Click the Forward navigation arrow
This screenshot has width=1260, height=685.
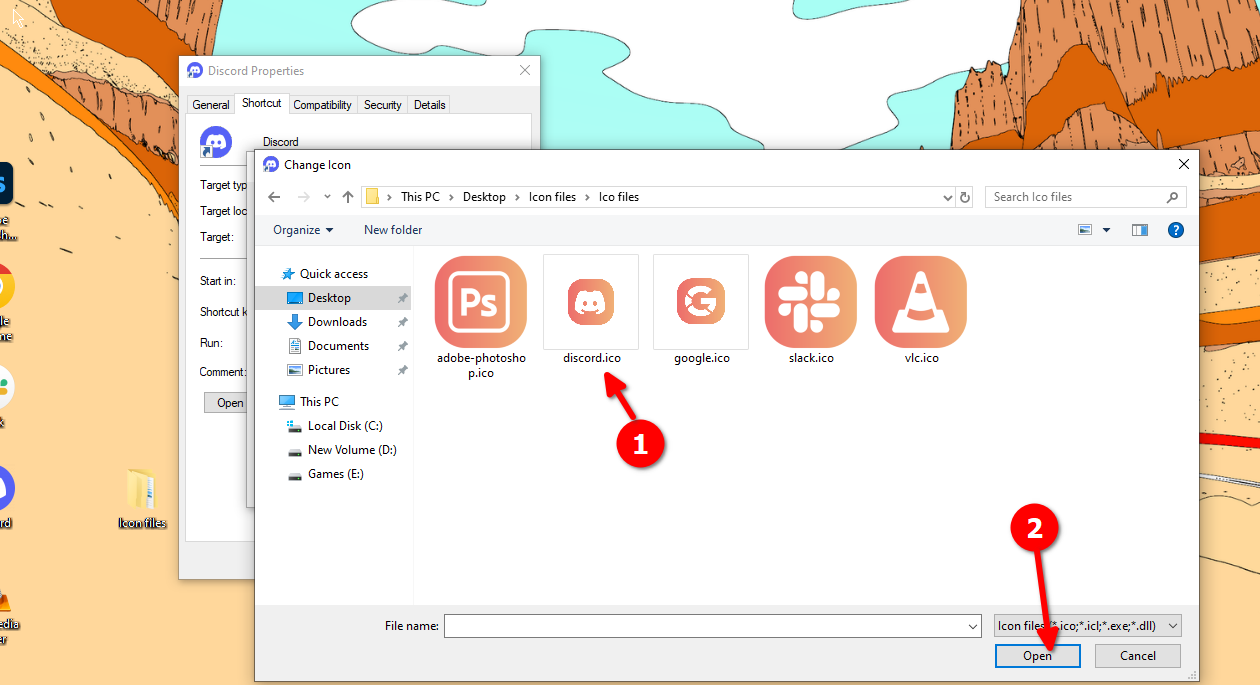304,197
